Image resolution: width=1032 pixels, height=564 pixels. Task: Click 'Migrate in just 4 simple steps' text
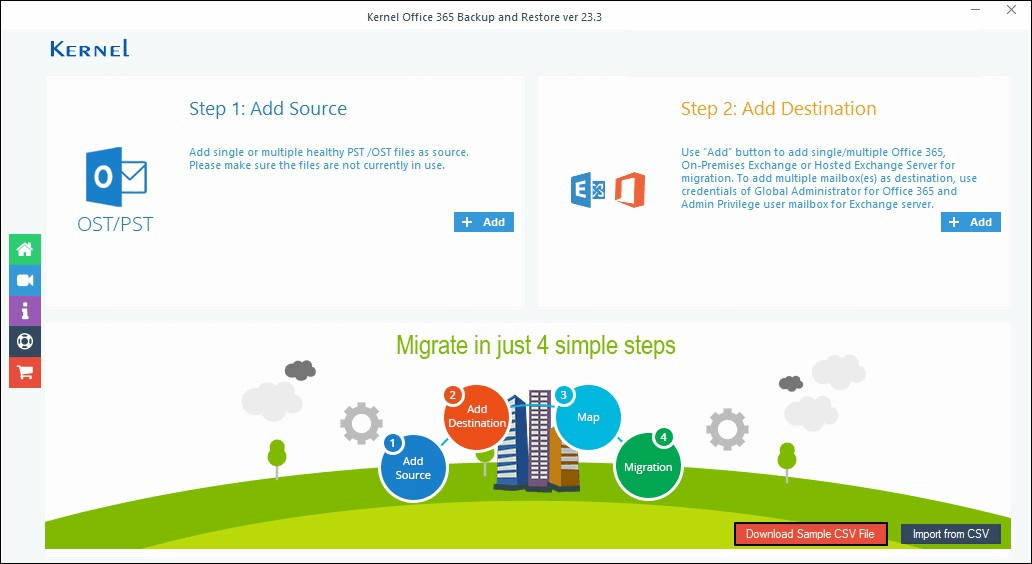point(536,346)
